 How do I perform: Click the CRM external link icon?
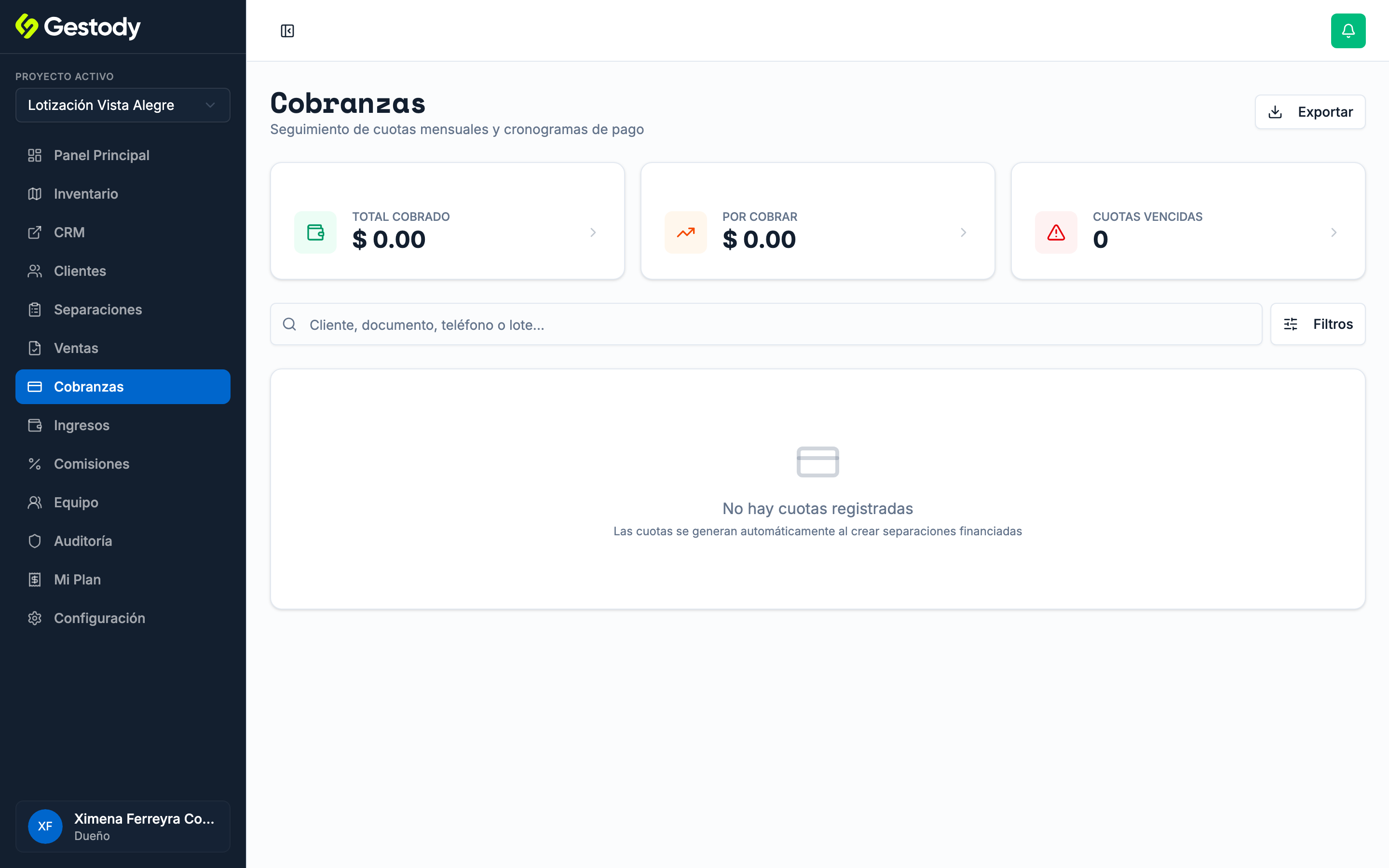coord(34,232)
